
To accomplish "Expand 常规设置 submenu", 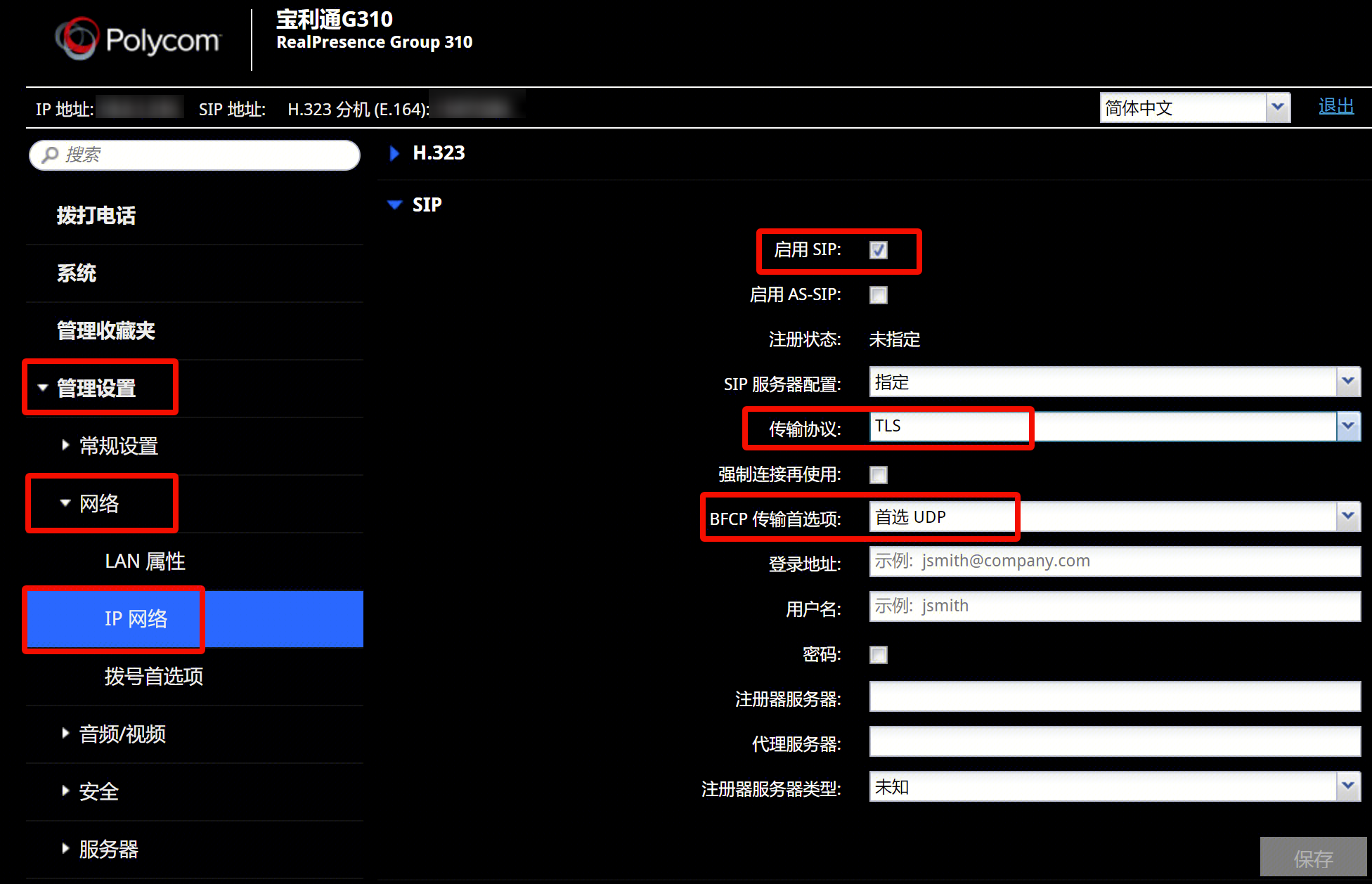I will click(118, 446).
